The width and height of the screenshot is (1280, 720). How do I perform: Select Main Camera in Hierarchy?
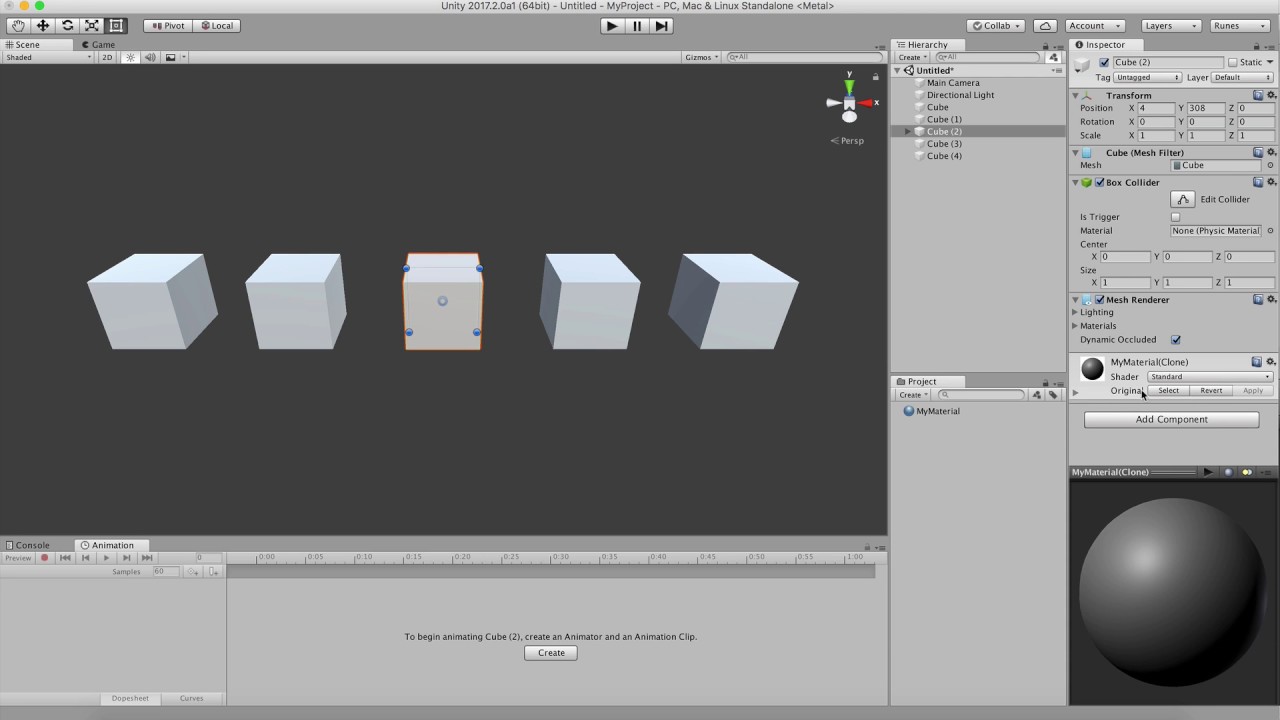(x=953, y=83)
